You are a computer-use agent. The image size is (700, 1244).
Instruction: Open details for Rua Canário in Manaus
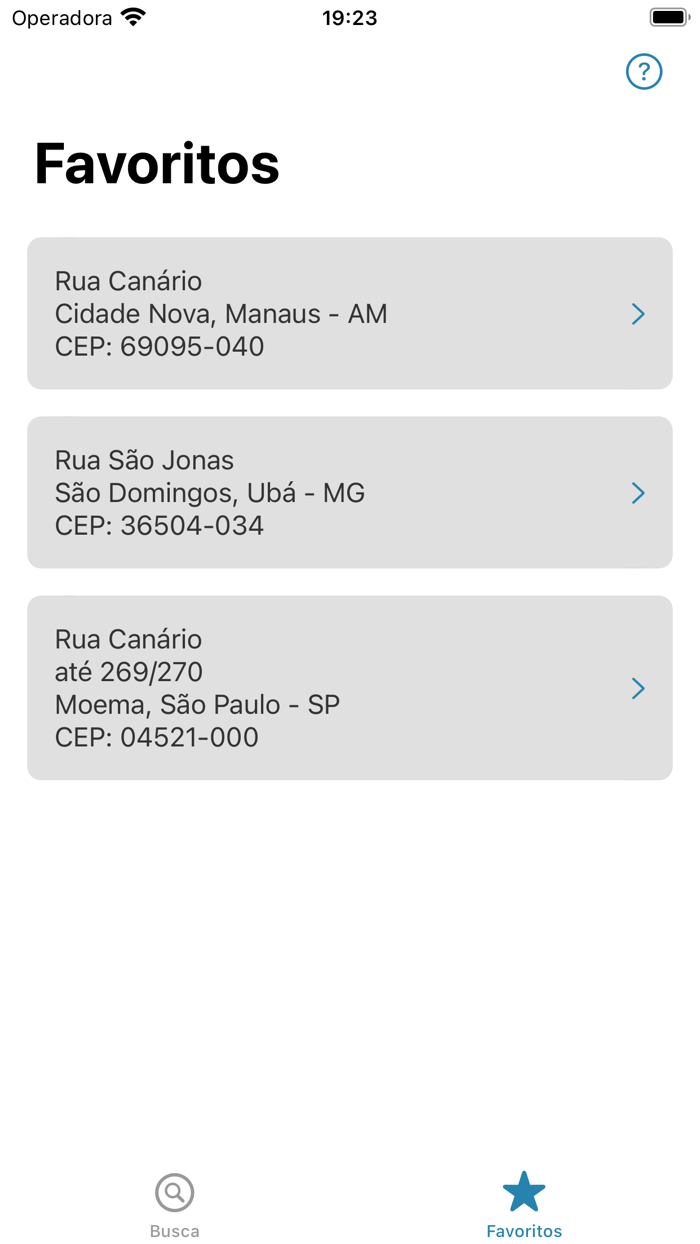click(x=350, y=313)
